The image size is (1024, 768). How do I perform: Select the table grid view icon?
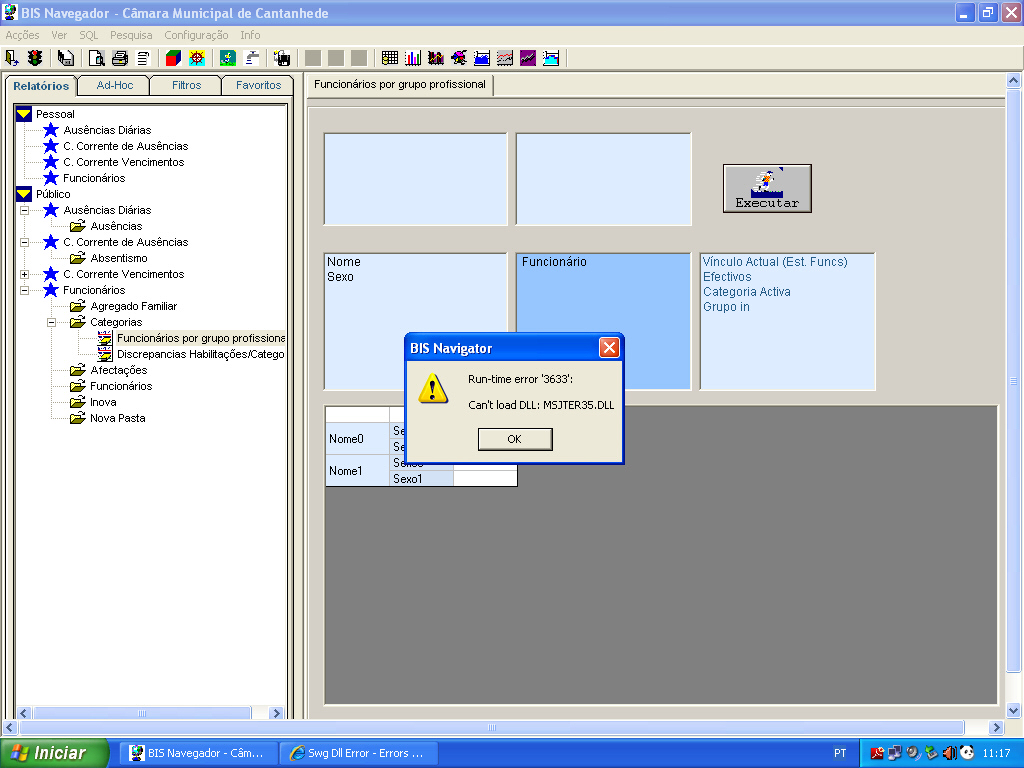point(390,58)
